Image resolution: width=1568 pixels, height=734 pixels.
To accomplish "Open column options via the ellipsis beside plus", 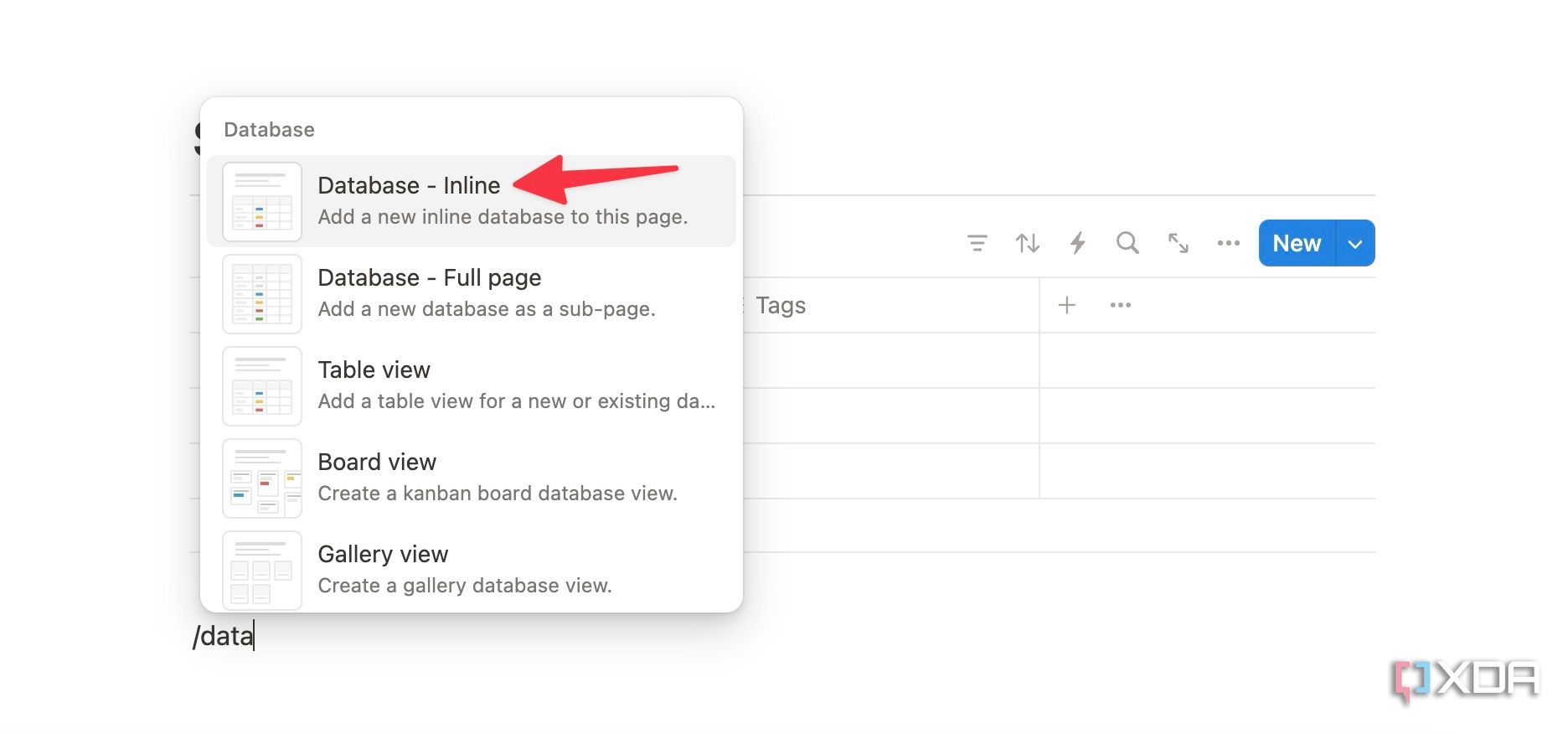I will [x=1120, y=304].
